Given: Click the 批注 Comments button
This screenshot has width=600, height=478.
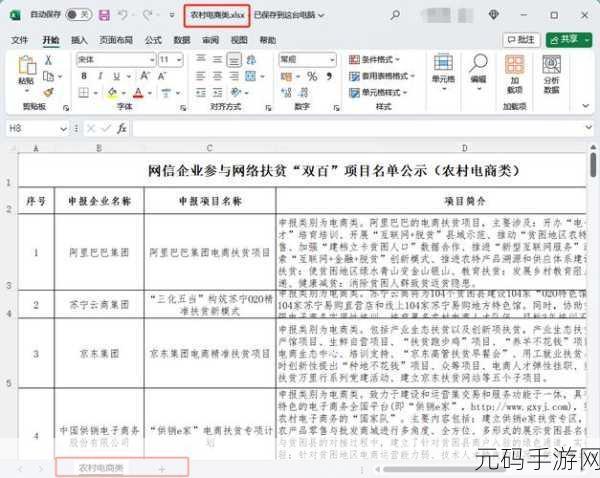Looking at the screenshot, I should click(x=521, y=39).
